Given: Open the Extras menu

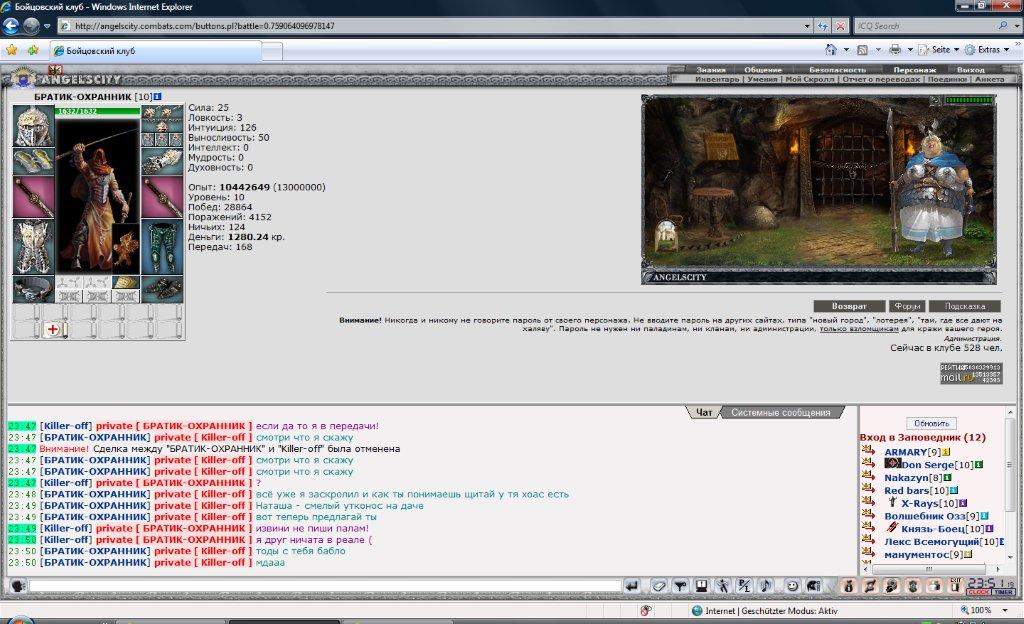Looking at the screenshot, I should [988, 50].
